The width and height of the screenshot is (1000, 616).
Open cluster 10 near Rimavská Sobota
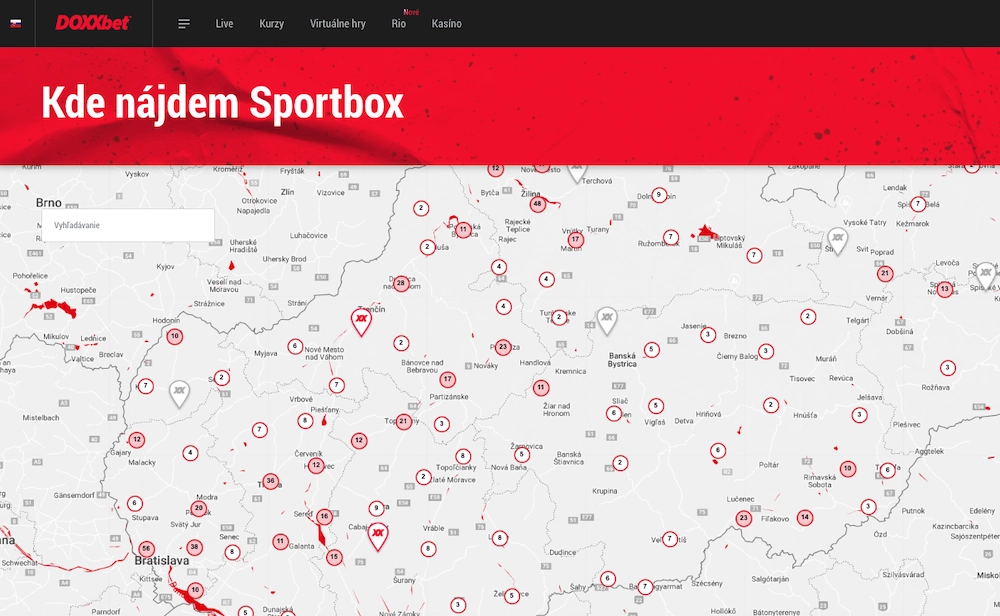click(x=848, y=468)
